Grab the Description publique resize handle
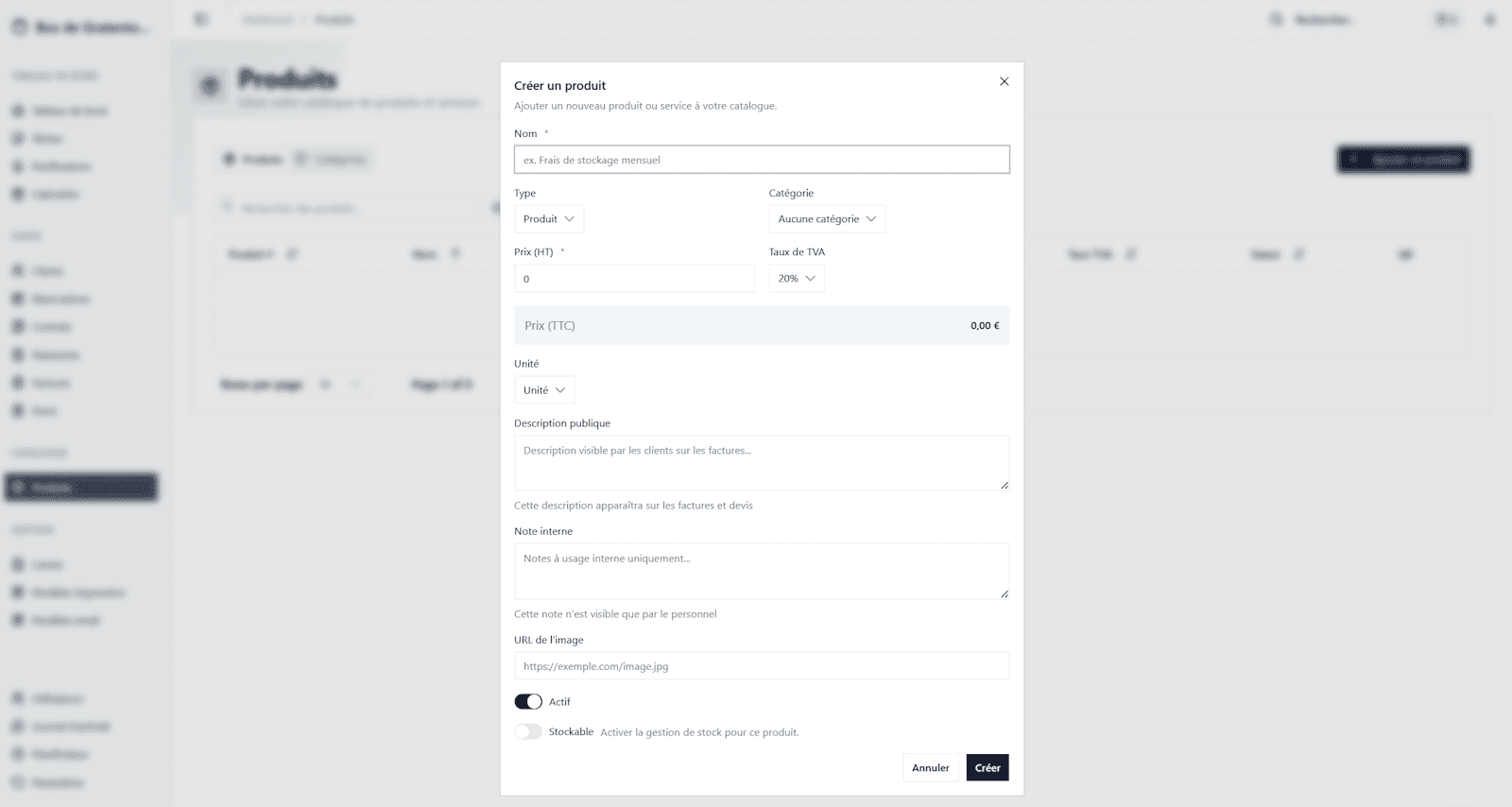 point(1005,486)
